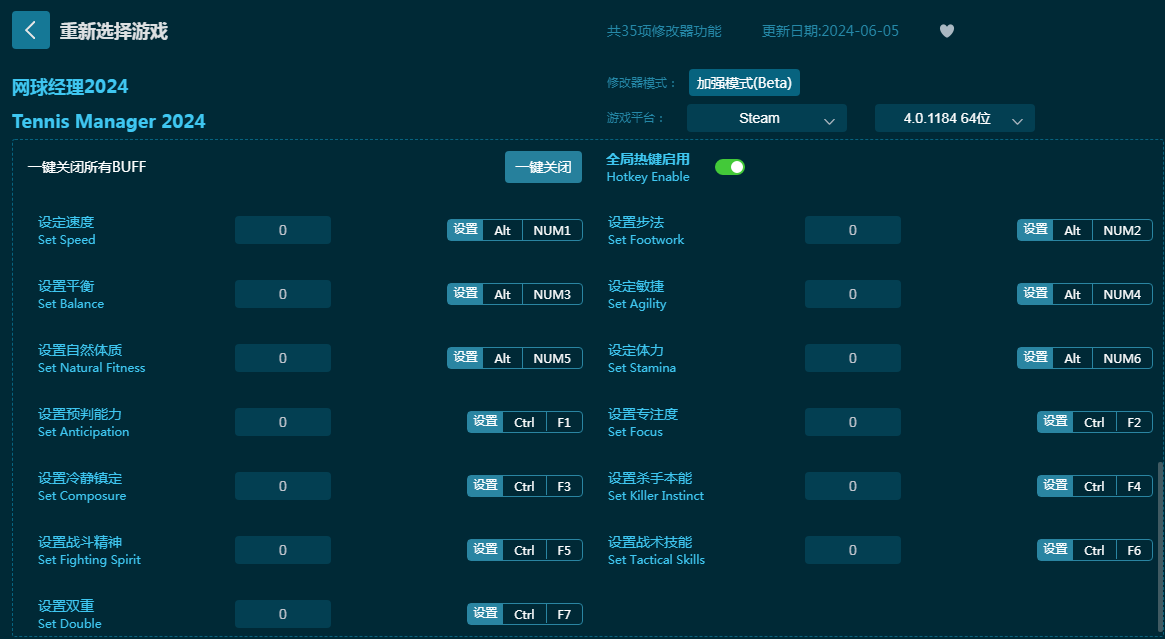Click the Set Composure value field
This screenshot has width=1165, height=639.
[283, 486]
